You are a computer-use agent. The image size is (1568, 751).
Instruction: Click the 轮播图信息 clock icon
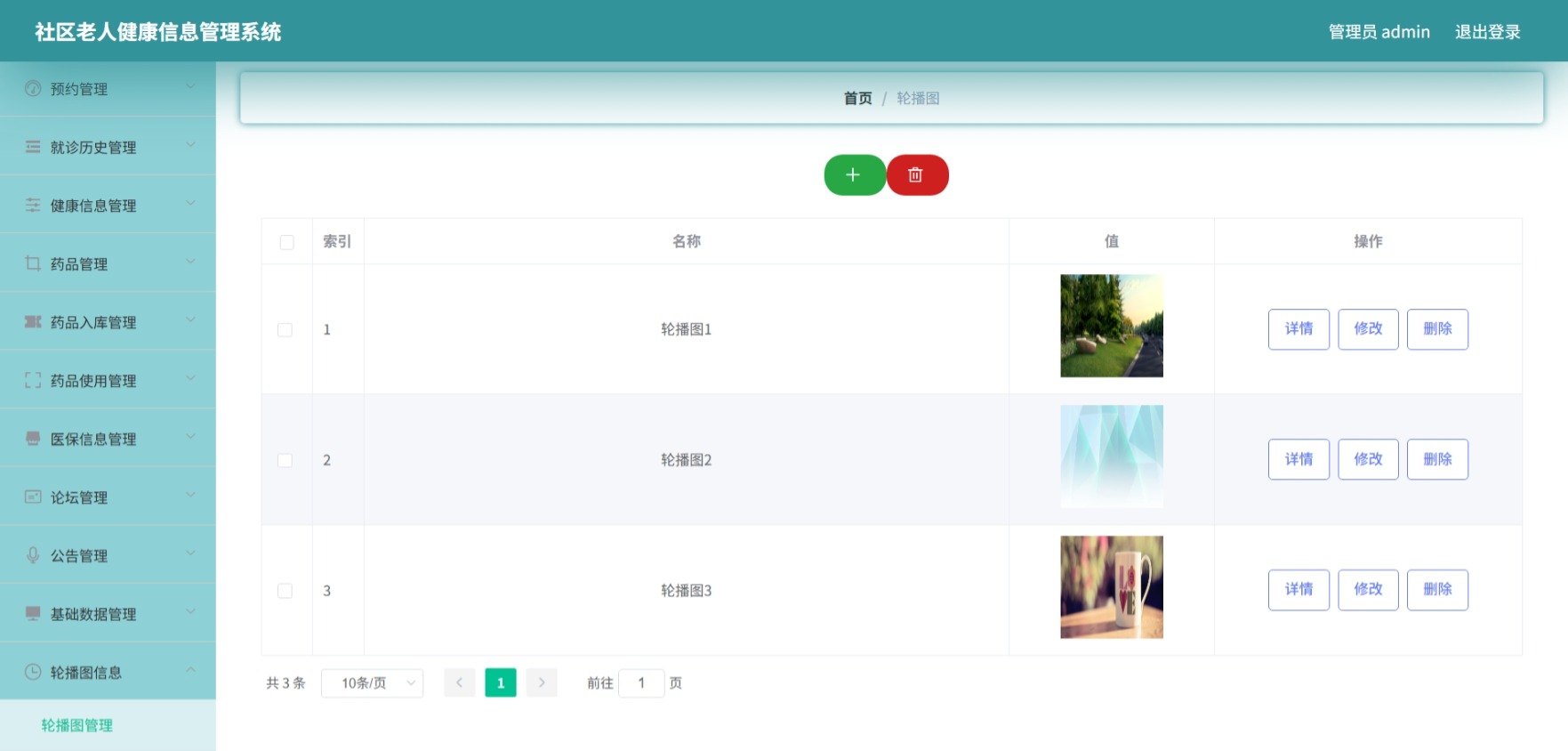pos(33,672)
